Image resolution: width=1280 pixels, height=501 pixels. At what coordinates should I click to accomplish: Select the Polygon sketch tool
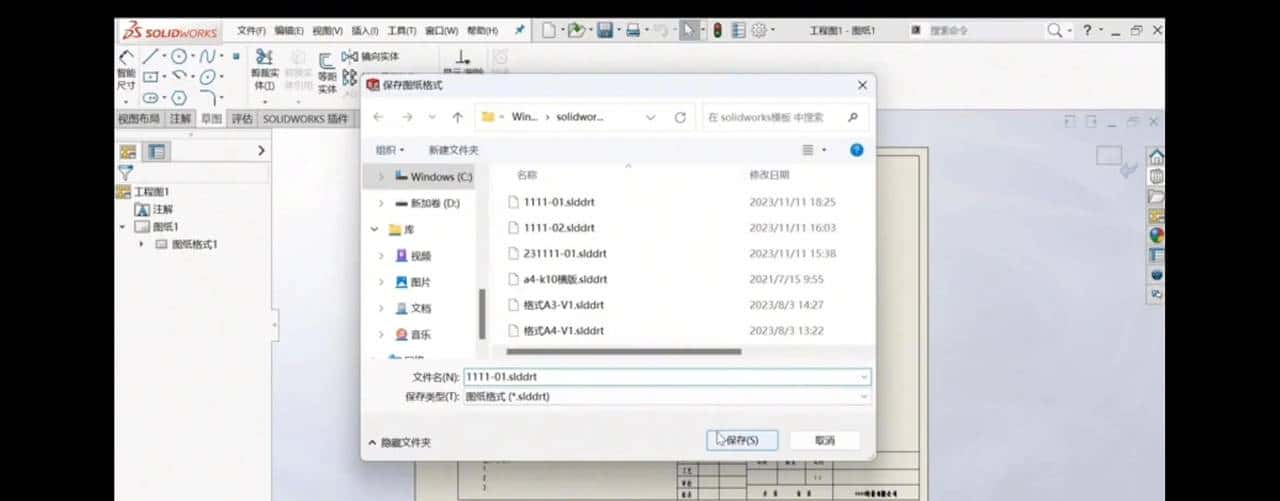tap(179, 98)
